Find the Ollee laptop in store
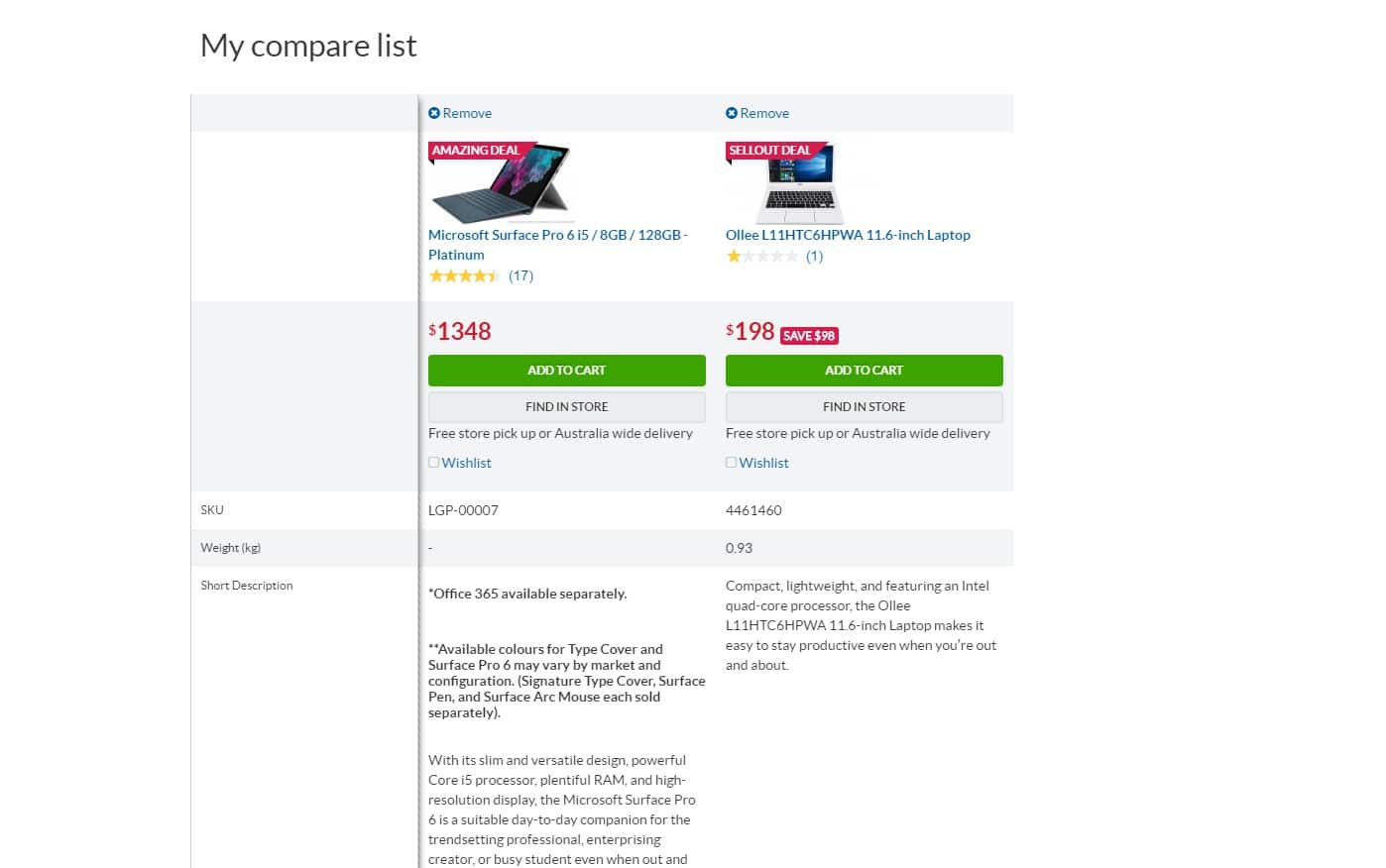The image size is (1386, 868). tap(864, 407)
